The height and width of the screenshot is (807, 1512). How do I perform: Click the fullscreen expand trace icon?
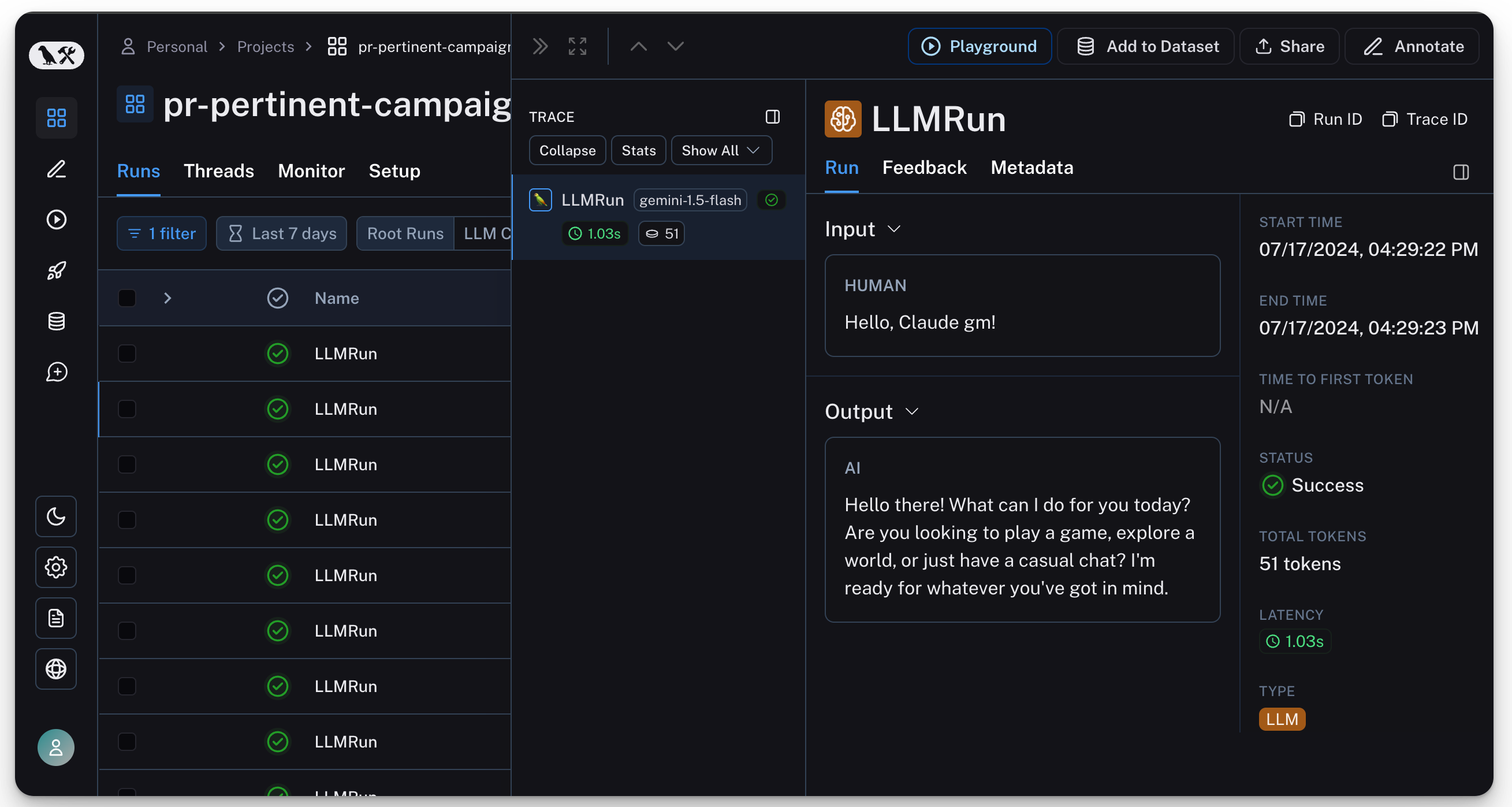[578, 46]
